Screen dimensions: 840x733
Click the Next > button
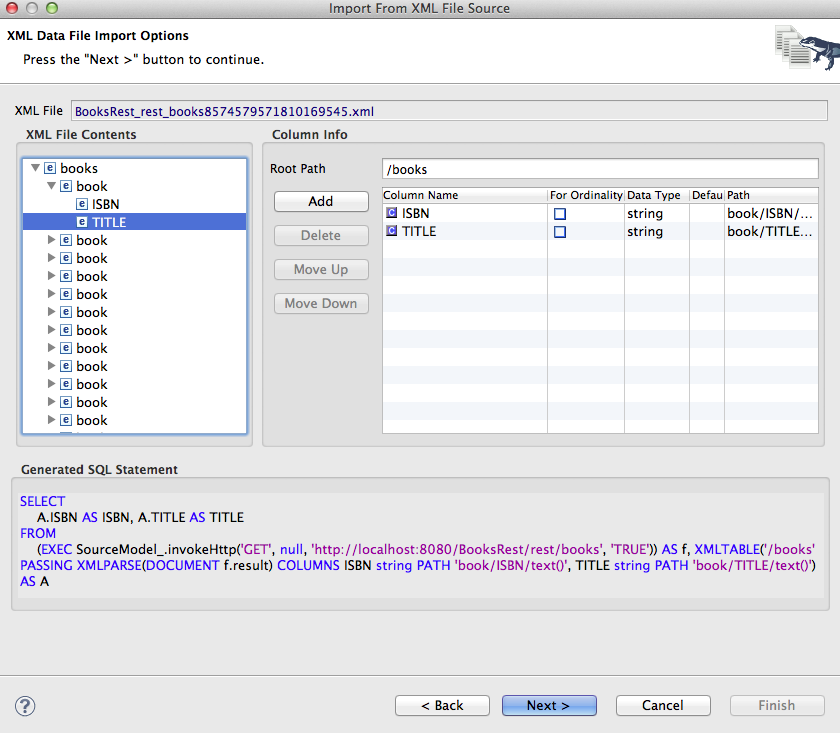[x=549, y=705]
